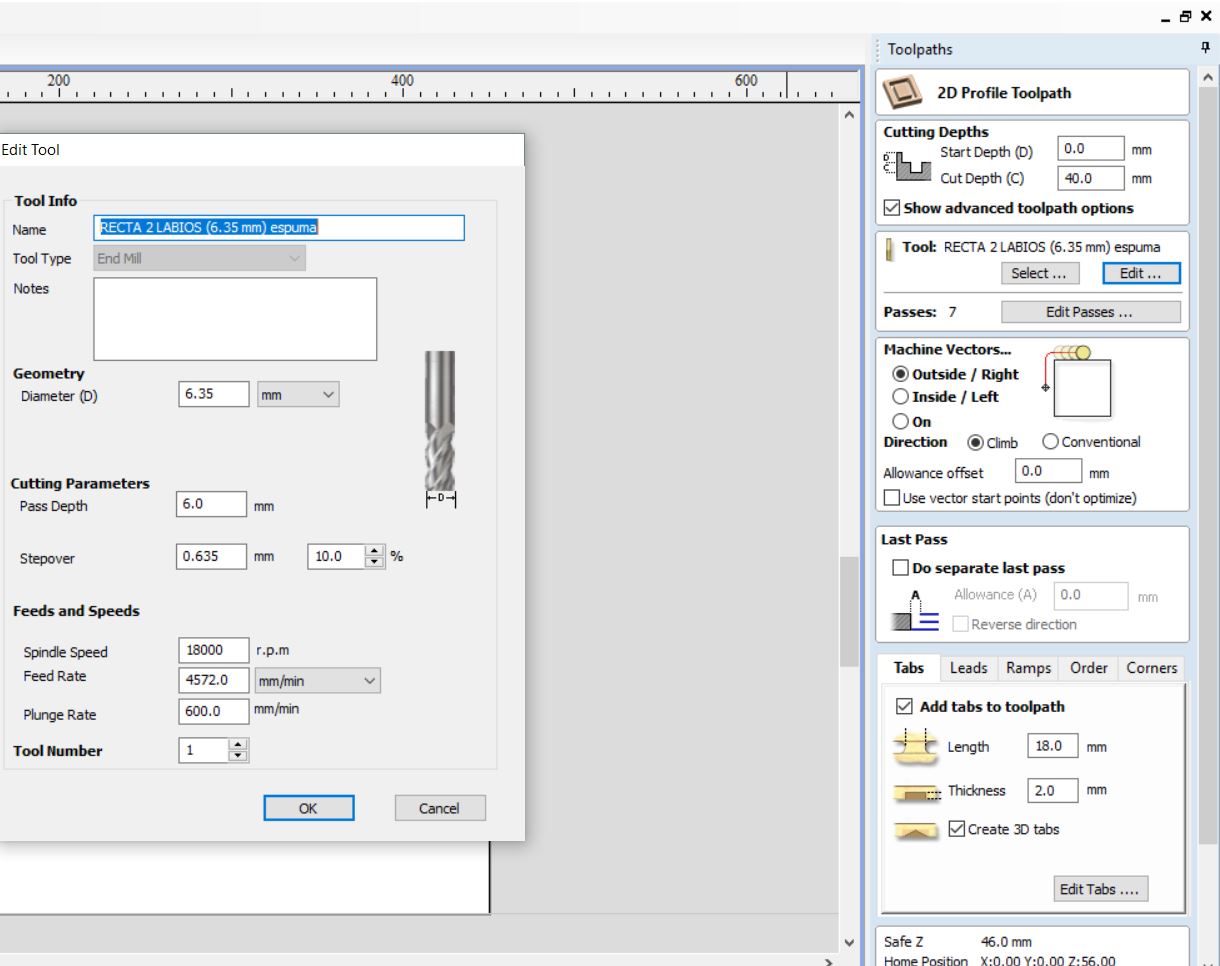
Task: Click Cancel in the Edit Tool dialog
Action: 440,808
